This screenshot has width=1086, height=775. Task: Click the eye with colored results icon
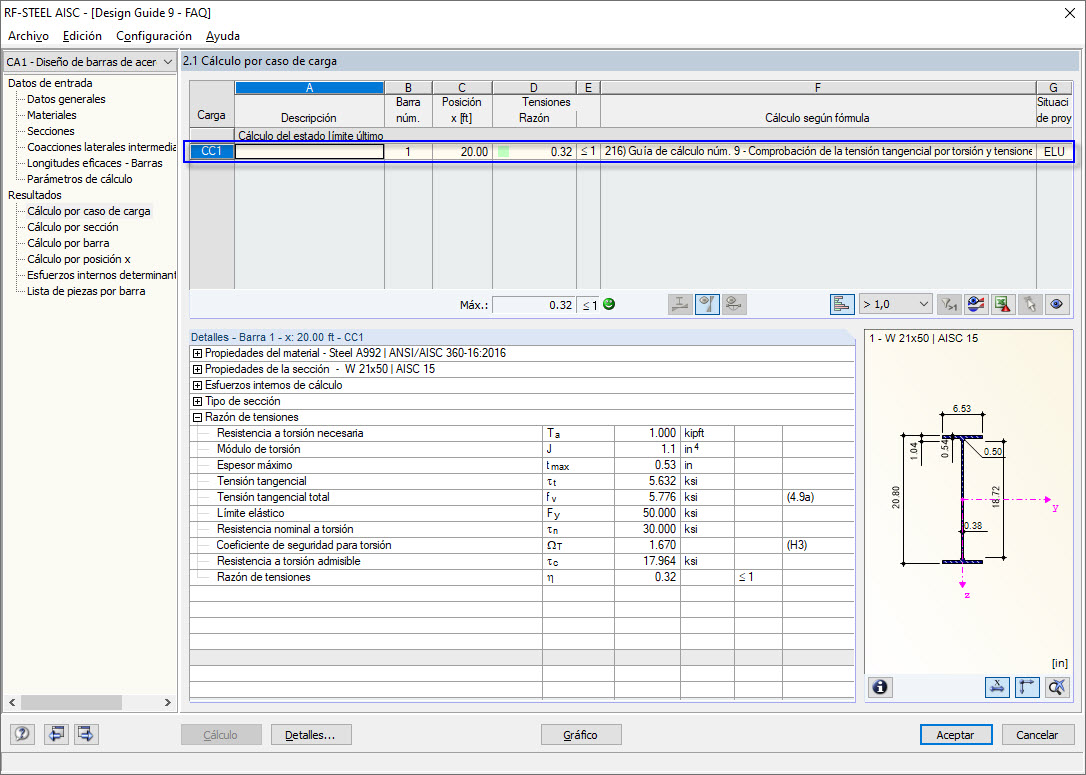(x=976, y=304)
